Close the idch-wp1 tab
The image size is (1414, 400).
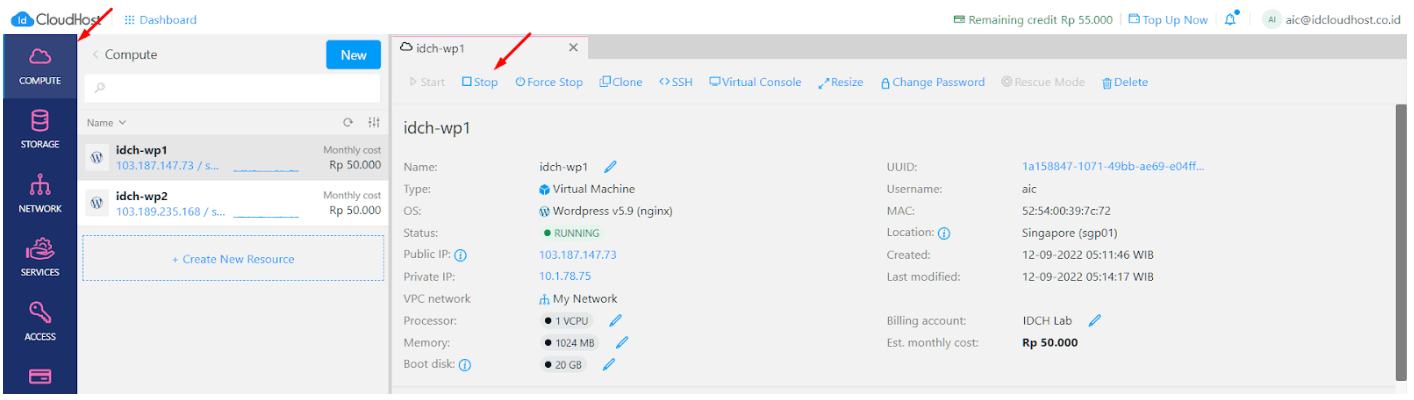click(573, 48)
